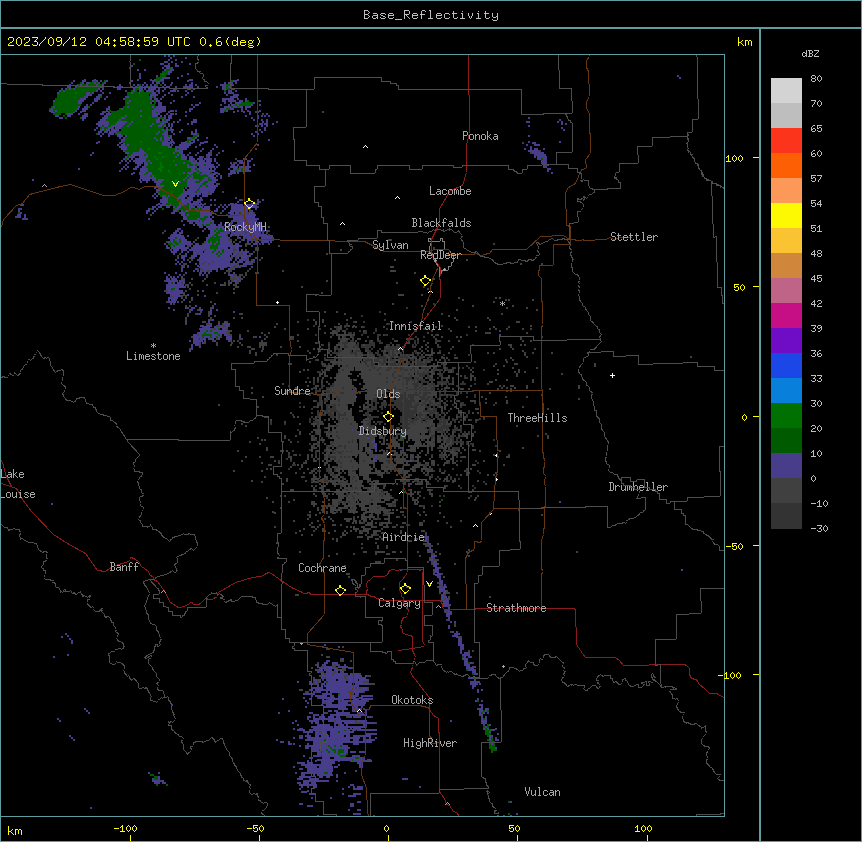Click the RedDeer label
This screenshot has width=862, height=842.
[441, 255]
